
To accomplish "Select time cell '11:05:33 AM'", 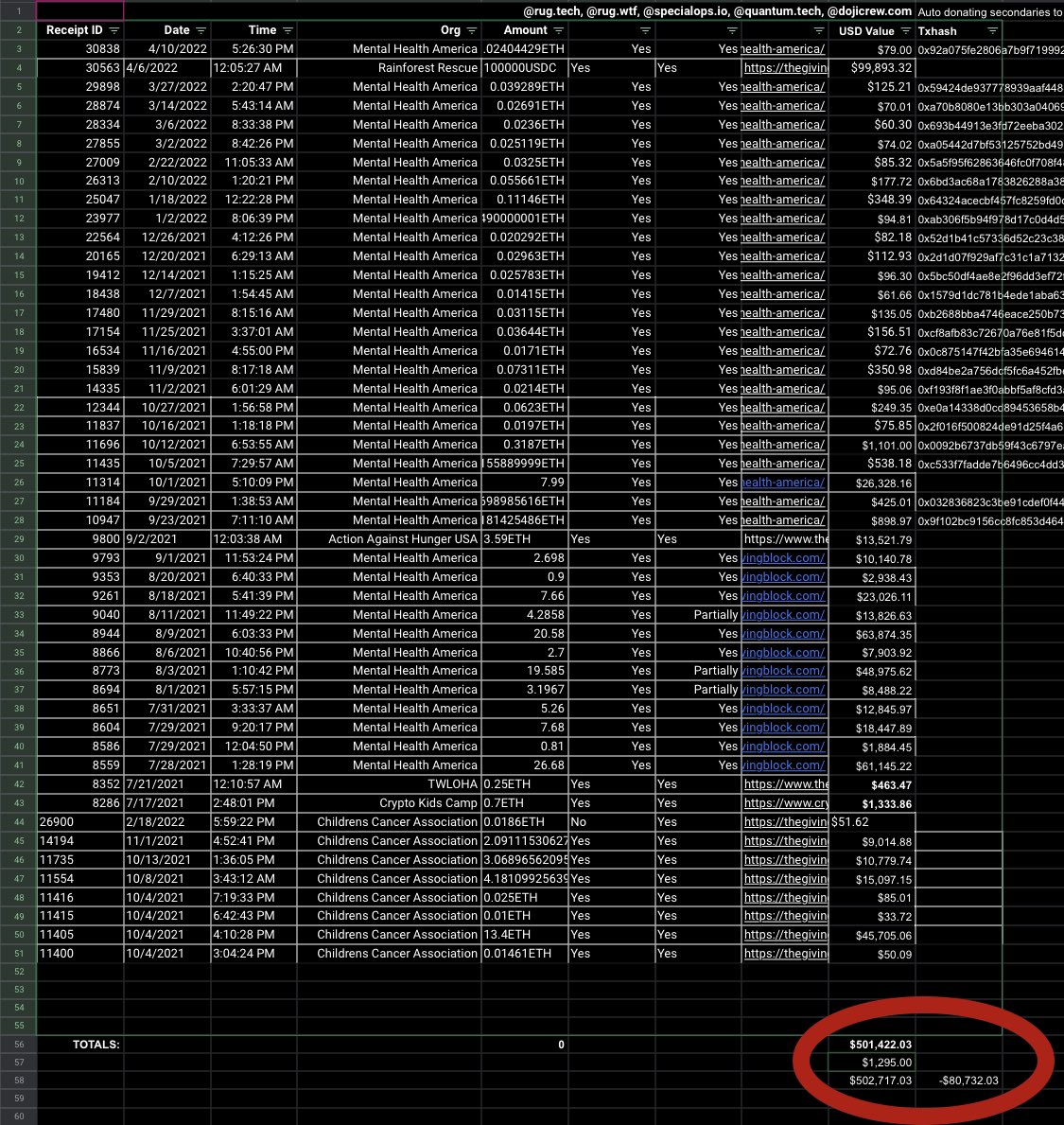I will (x=253, y=162).
